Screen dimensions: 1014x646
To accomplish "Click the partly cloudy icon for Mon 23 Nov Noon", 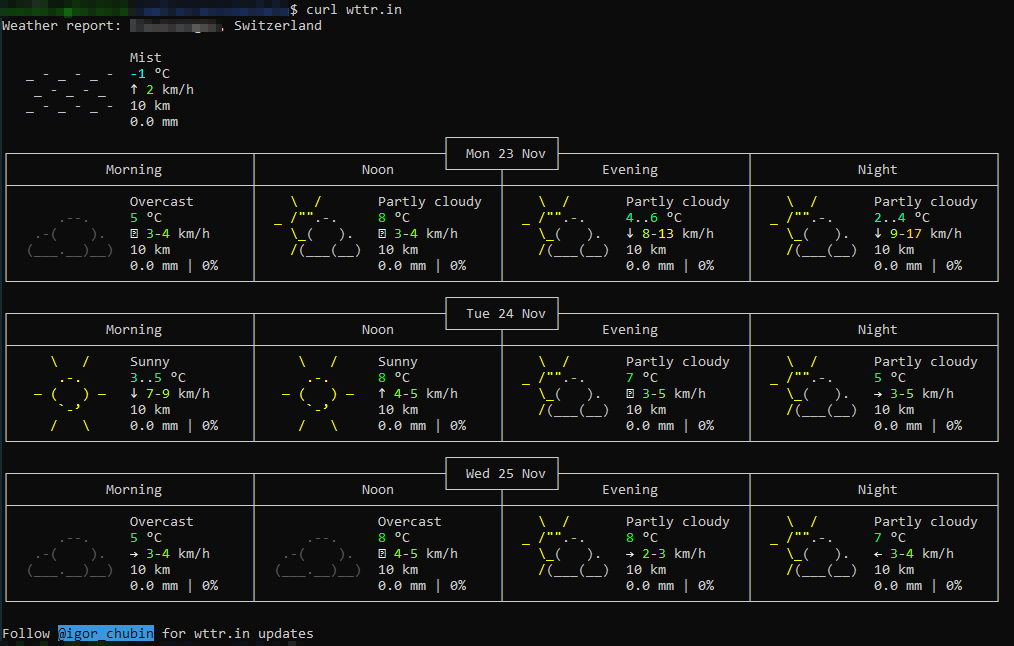I will click(x=318, y=226).
